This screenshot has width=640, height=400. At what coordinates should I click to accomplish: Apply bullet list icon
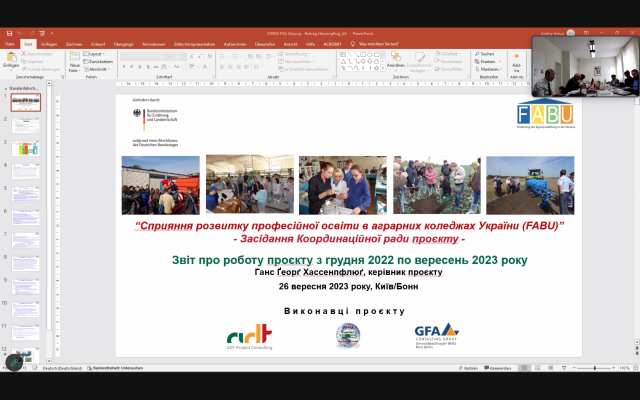coord(224,56)
